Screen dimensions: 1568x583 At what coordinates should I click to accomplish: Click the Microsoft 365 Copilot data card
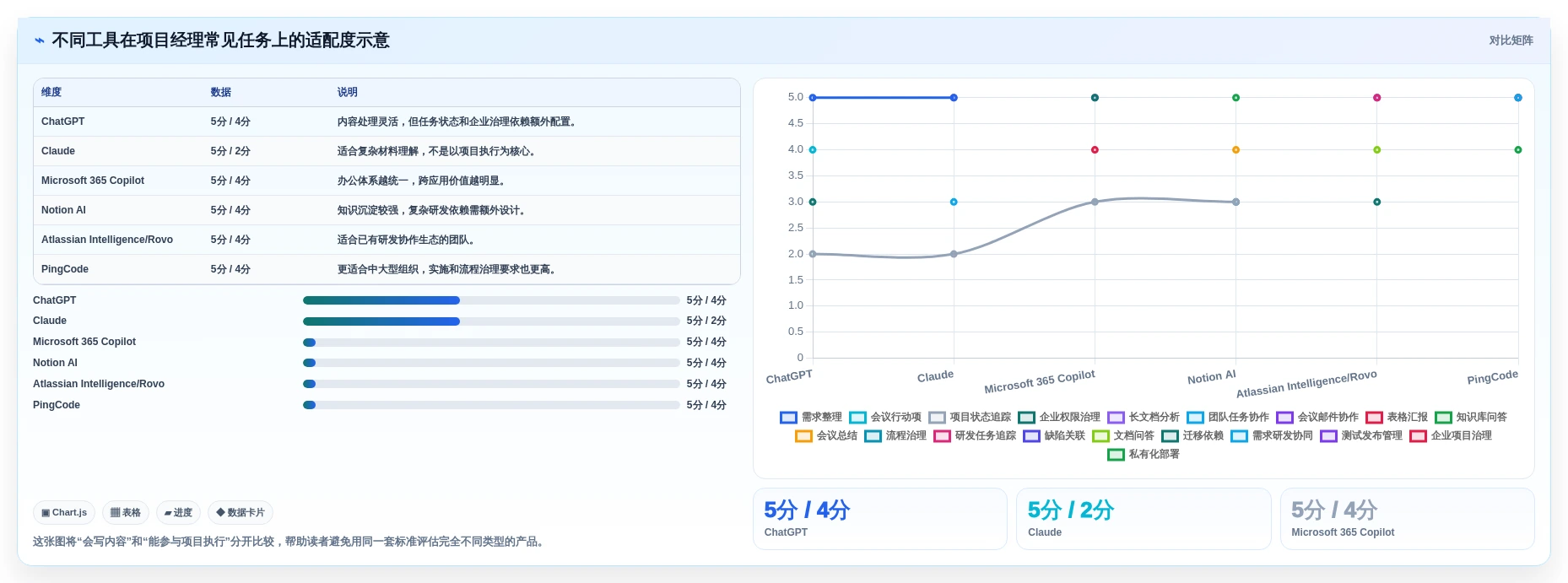[x=1407, y=519]
